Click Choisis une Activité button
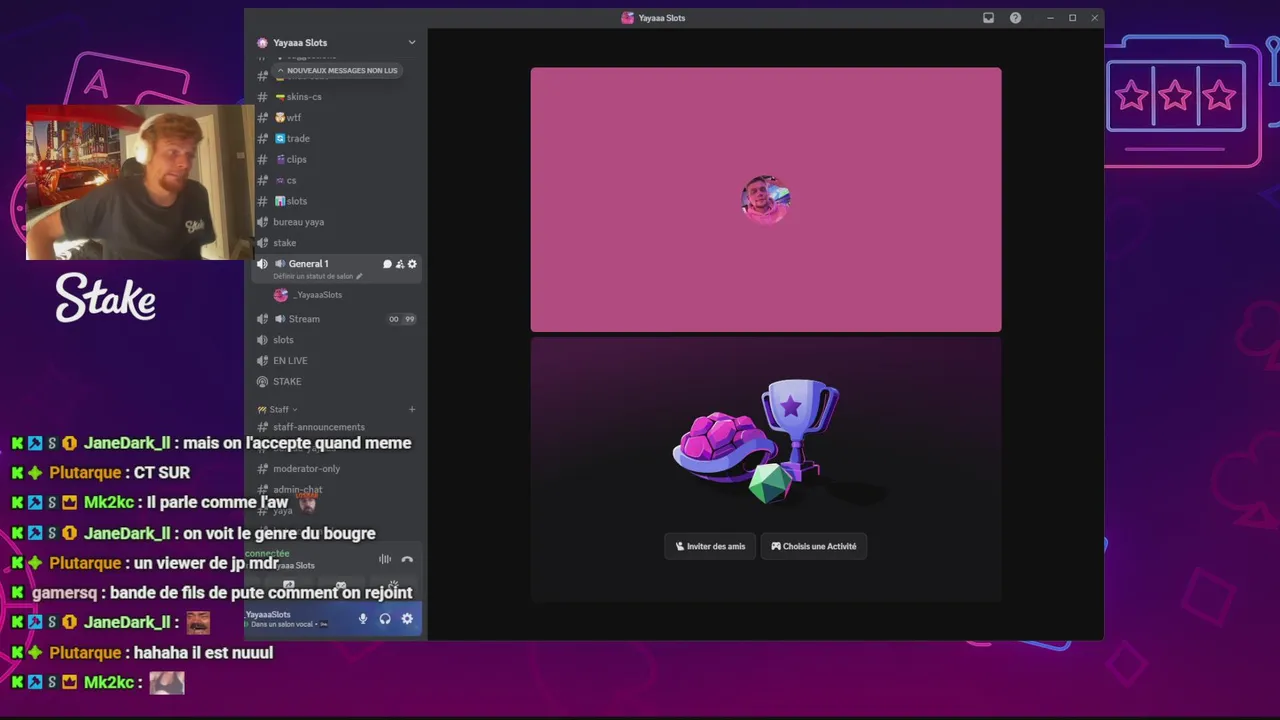 point(814,546)
